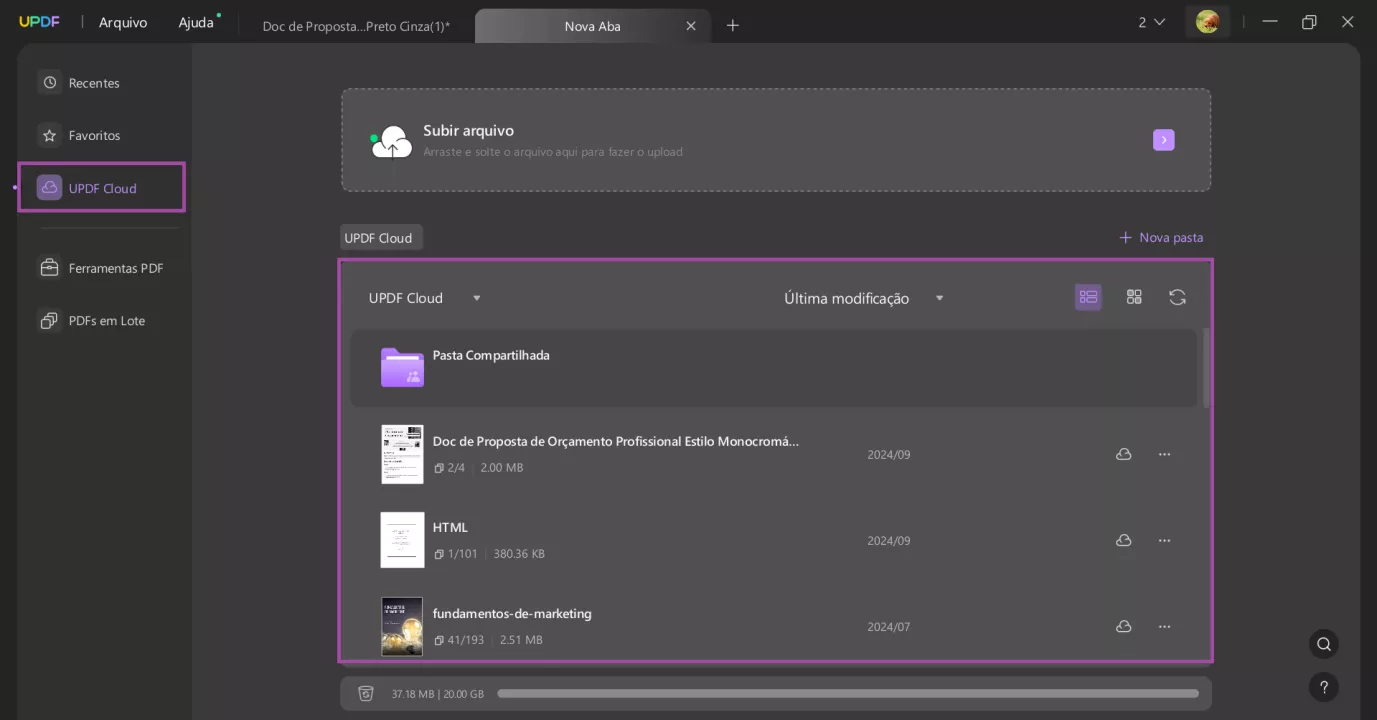Click the storage usage progress bar
1377x720 pixels.
[x=847, y=693]
